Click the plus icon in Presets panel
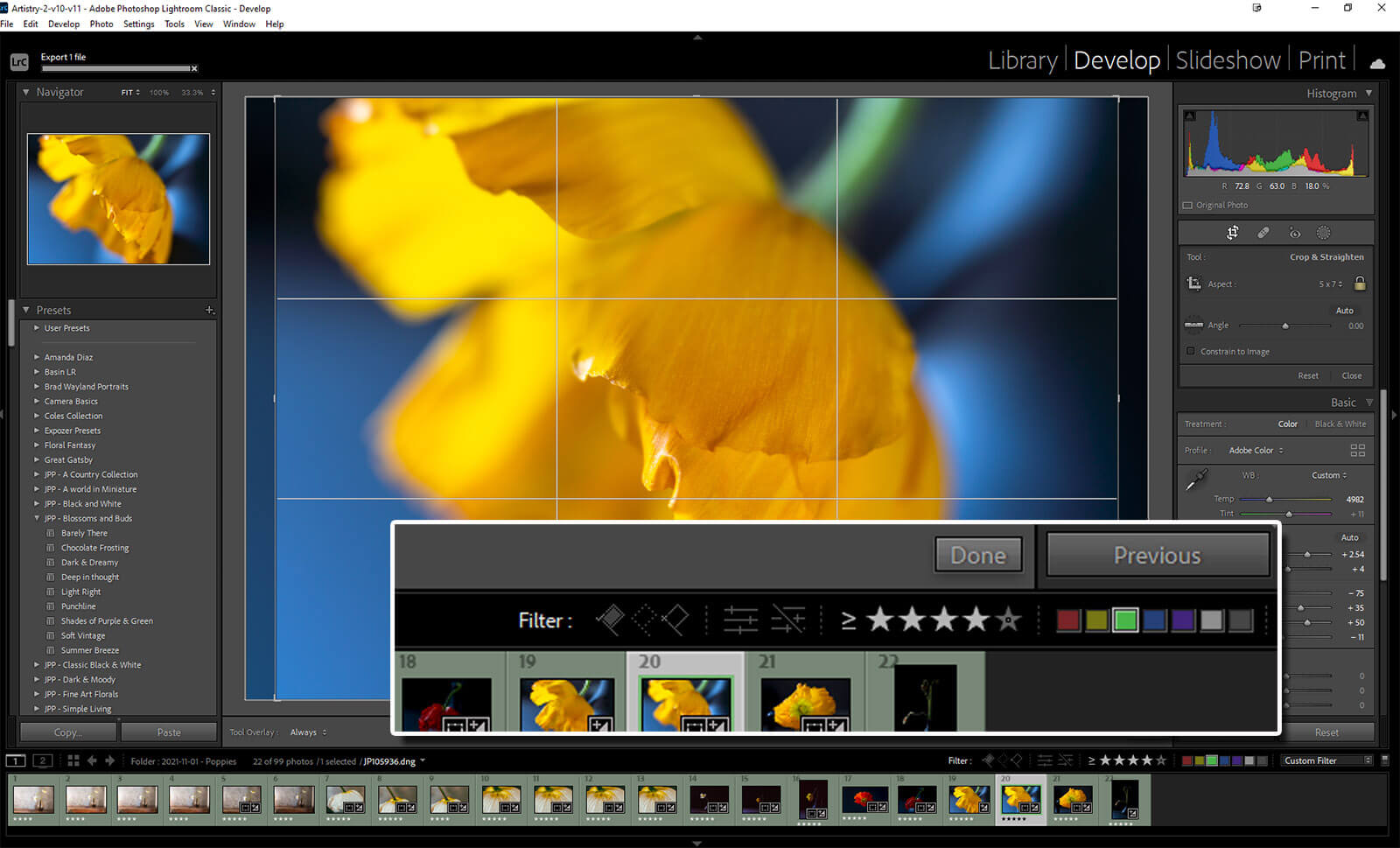 click(x=209, y=310)
